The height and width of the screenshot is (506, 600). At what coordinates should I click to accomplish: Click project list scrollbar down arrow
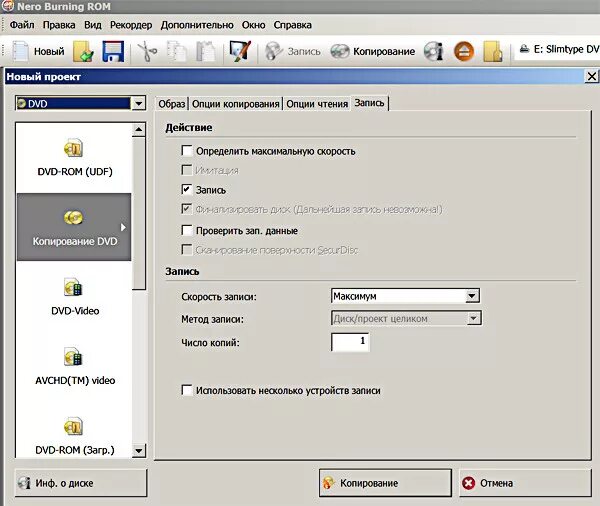[139, 451]
